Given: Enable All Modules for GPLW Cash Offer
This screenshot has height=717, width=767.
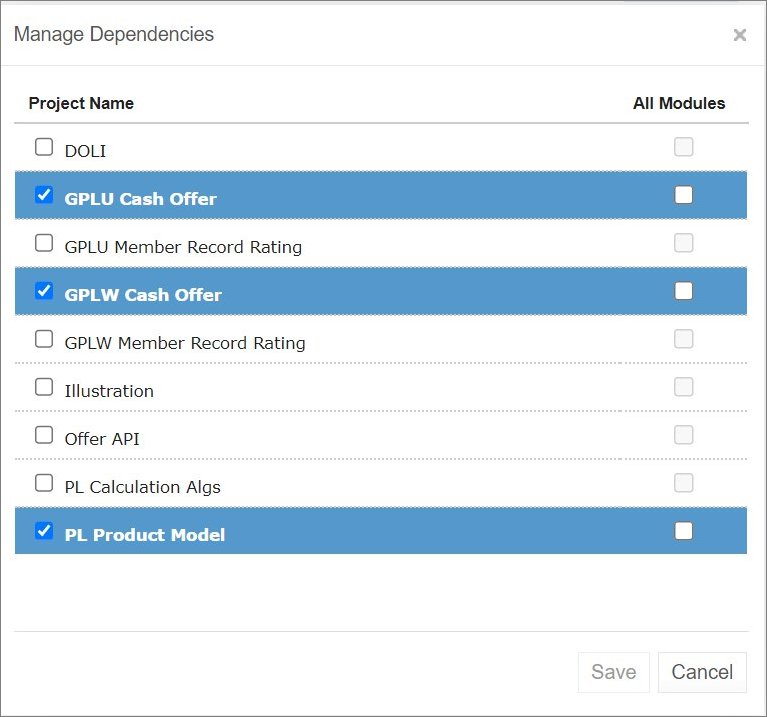Looking at the screenshot, I should 683,291.
